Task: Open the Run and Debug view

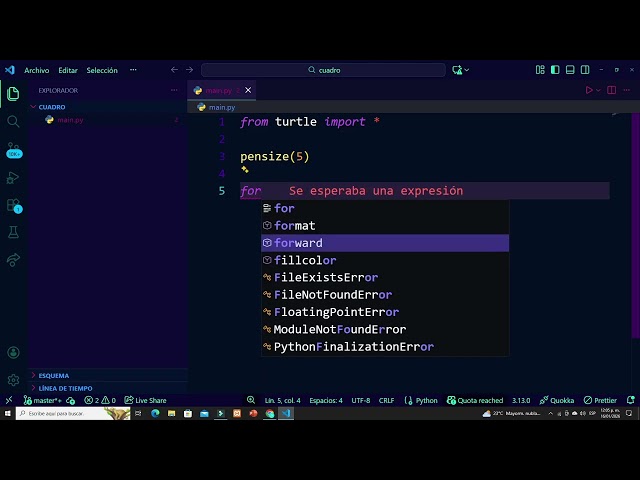Action: point(13,178)
